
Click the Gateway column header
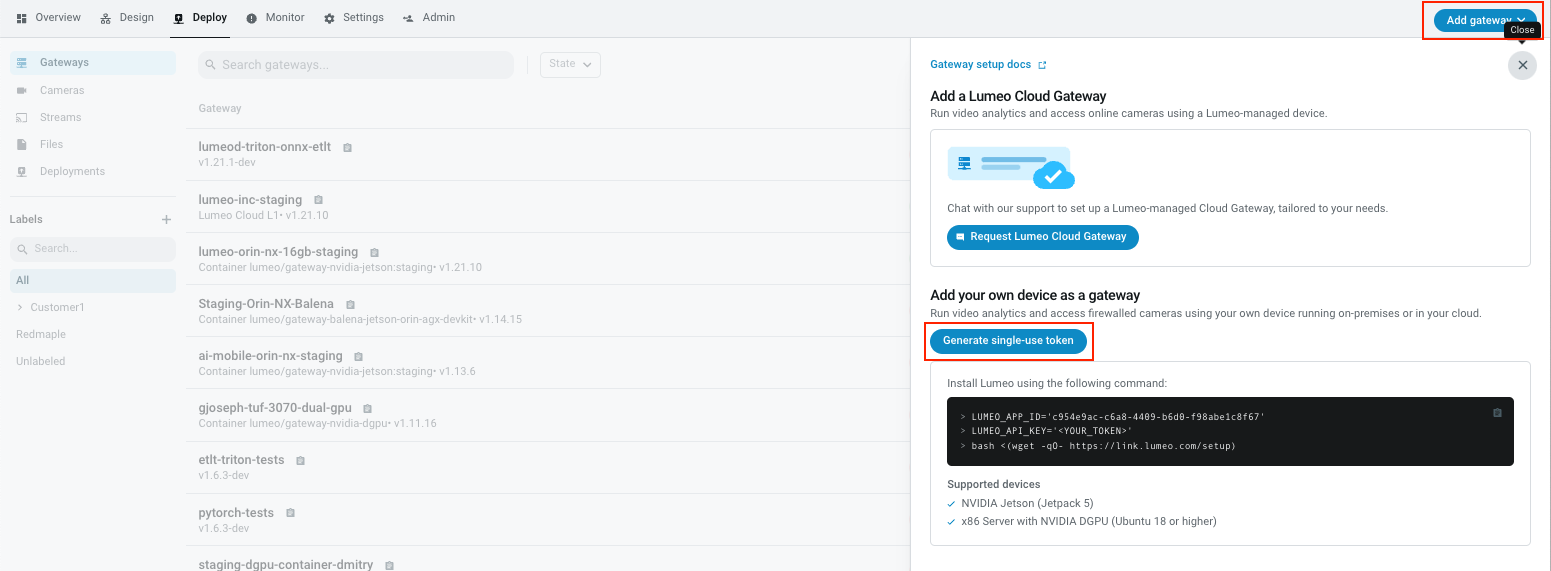pos(220,108)
